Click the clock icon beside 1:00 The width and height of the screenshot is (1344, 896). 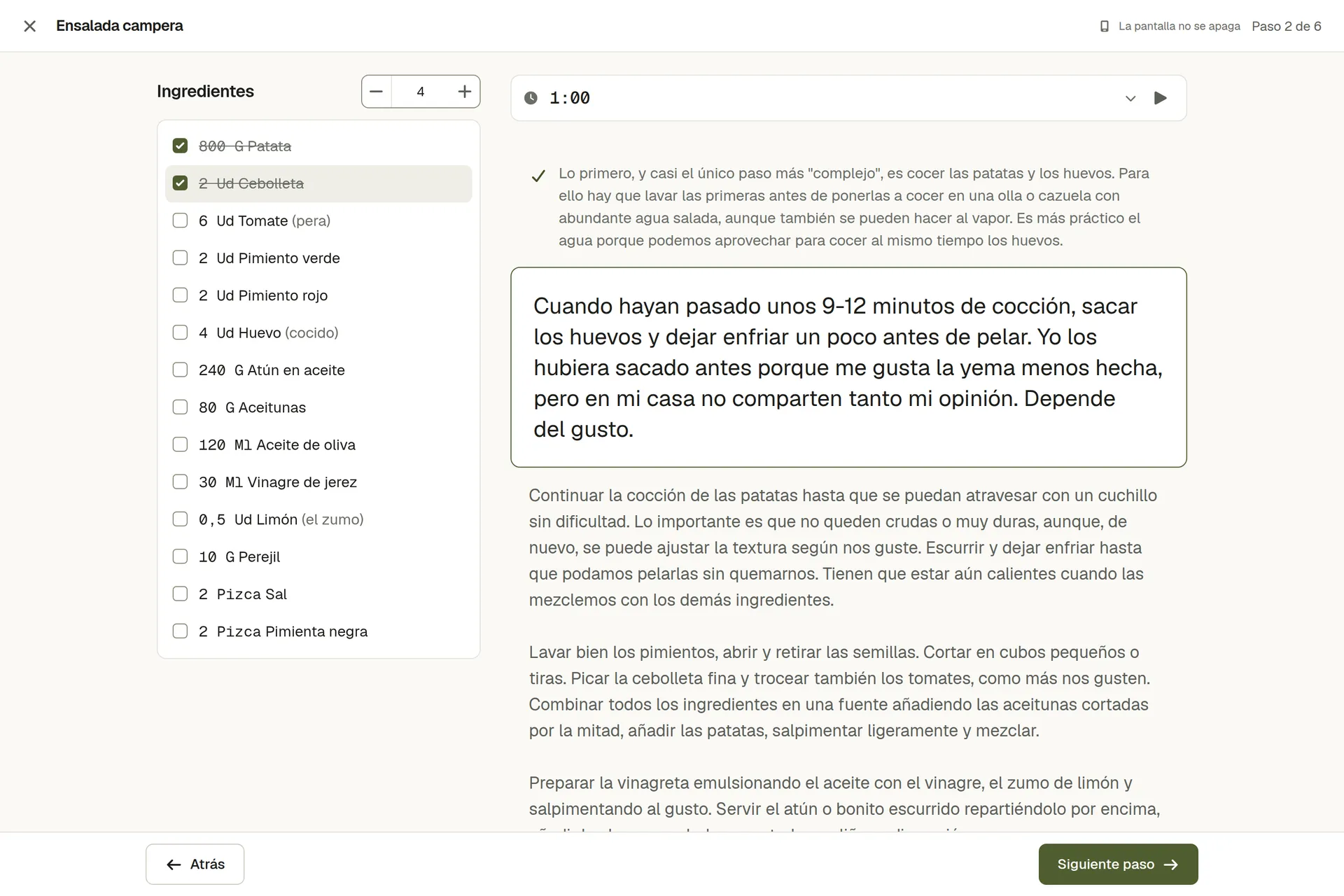coord(531,98)
